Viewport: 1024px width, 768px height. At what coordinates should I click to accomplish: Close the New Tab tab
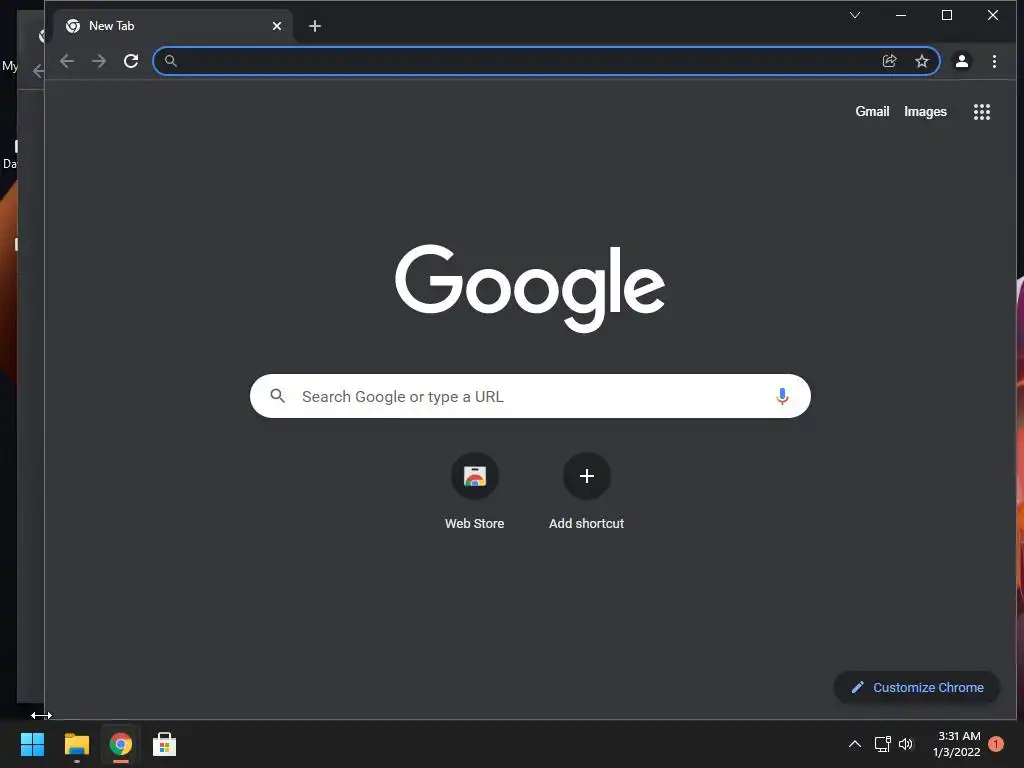point(277,26)
